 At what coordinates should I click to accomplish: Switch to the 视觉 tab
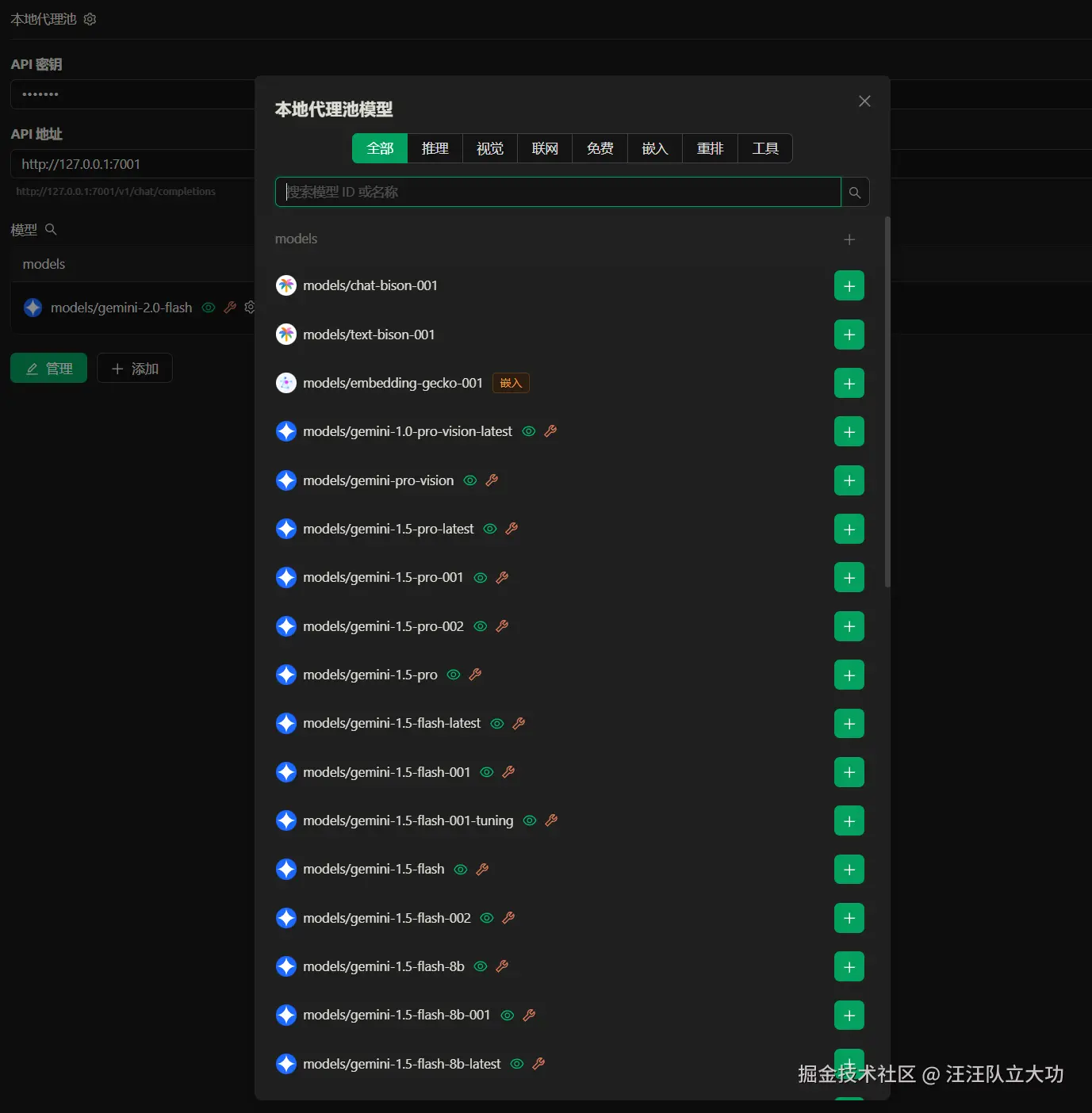[x=490, y=148]
